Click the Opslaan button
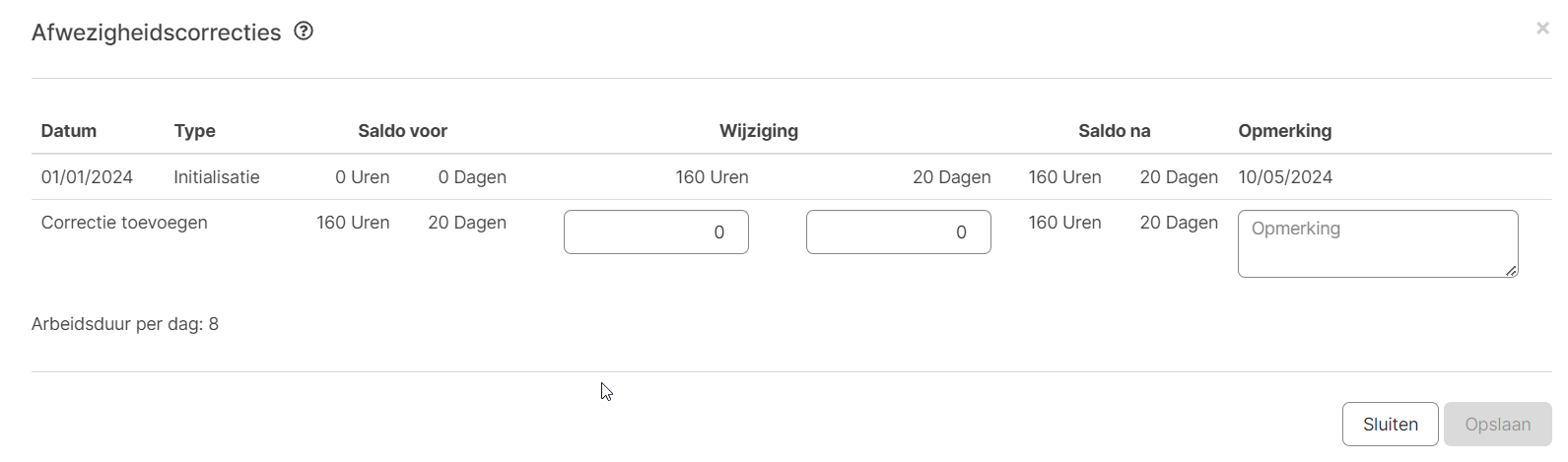 1497,425
